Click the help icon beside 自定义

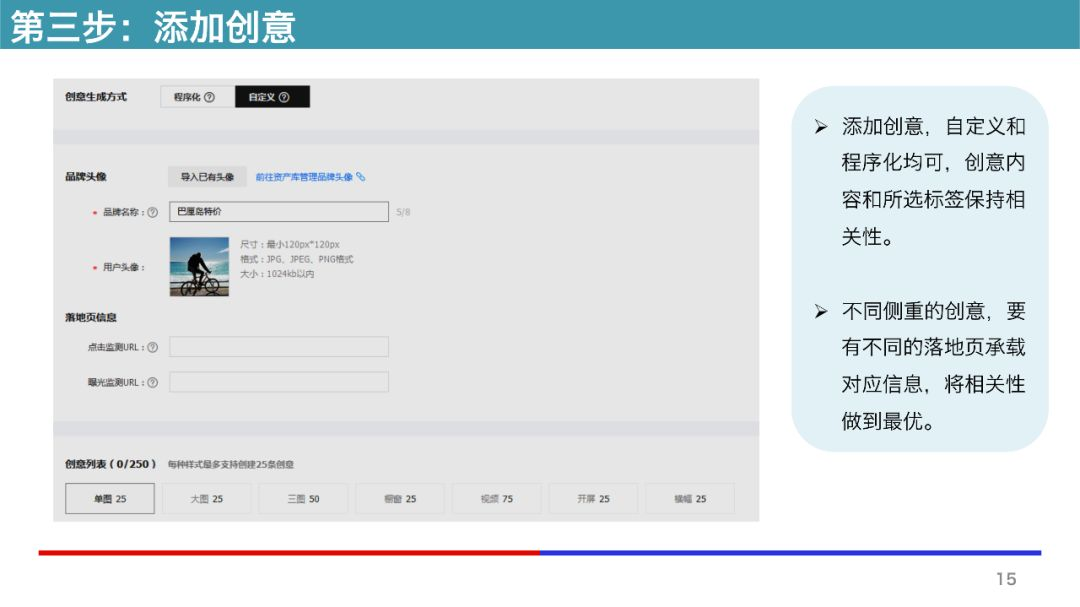pyautogui.click(x=285, y=98)
